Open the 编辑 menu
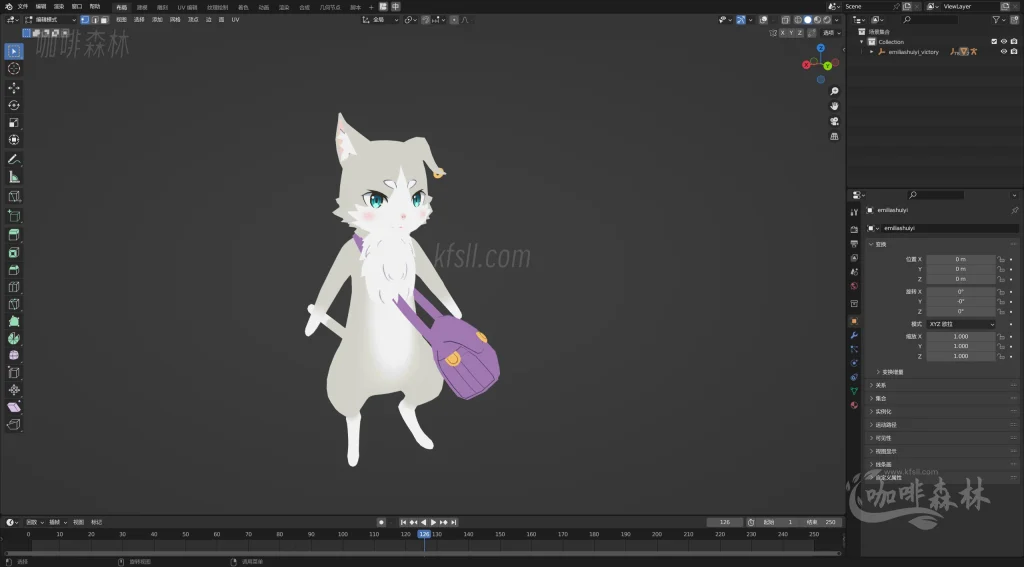The width and height of the screenshot is (1024, 567). coord(41,7)
